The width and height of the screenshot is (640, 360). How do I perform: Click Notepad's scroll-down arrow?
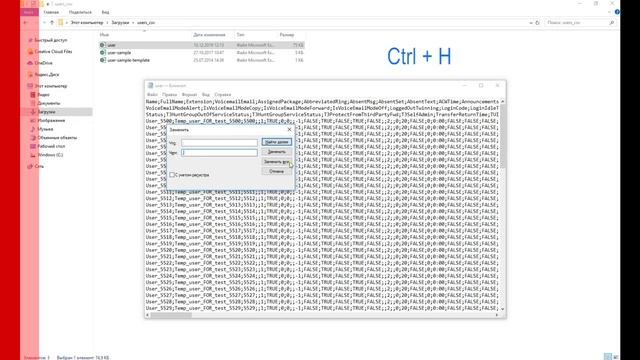pyautogui.click(x=502, y=309)
